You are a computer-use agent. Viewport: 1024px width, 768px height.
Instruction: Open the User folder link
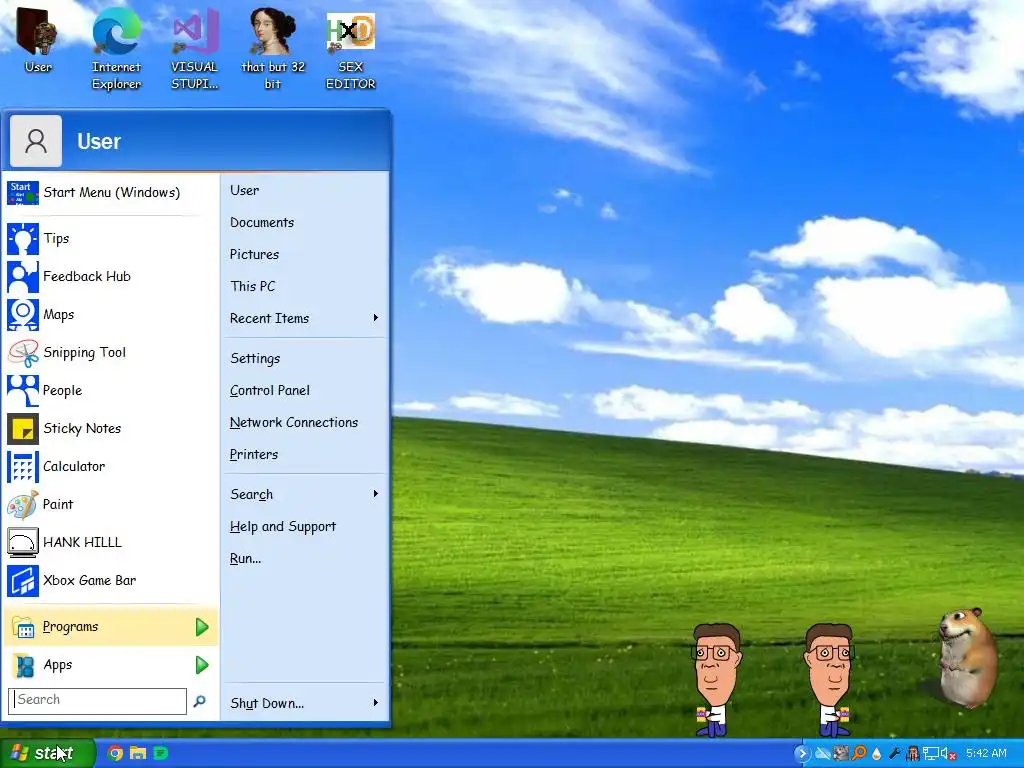pyautogui.click(x=304, y=191)
